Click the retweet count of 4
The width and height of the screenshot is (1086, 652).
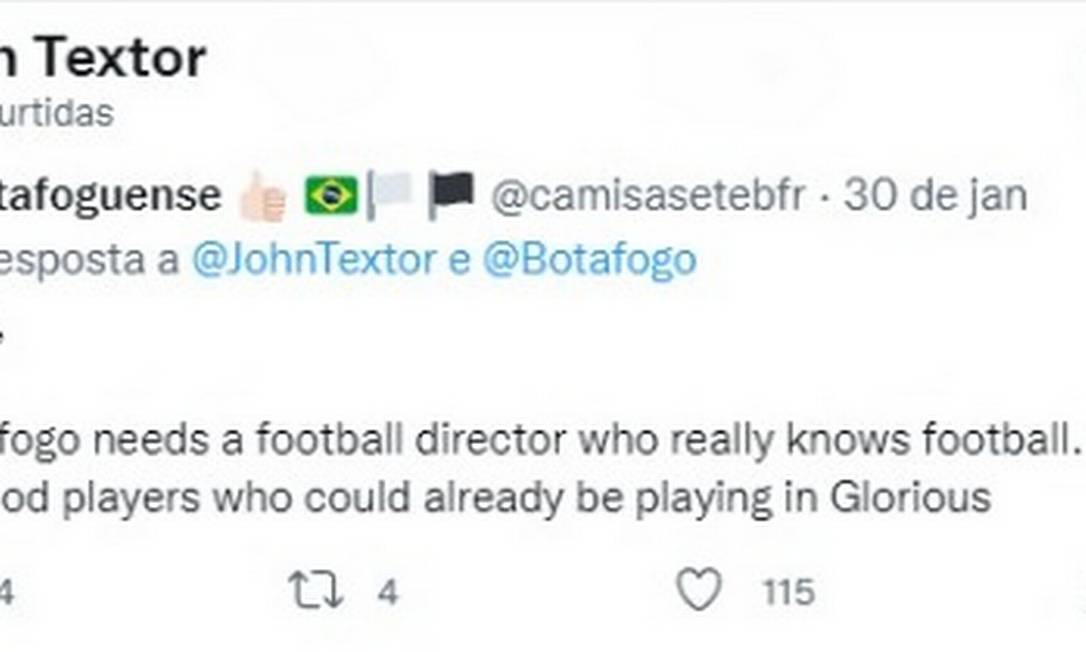(387, 592)
